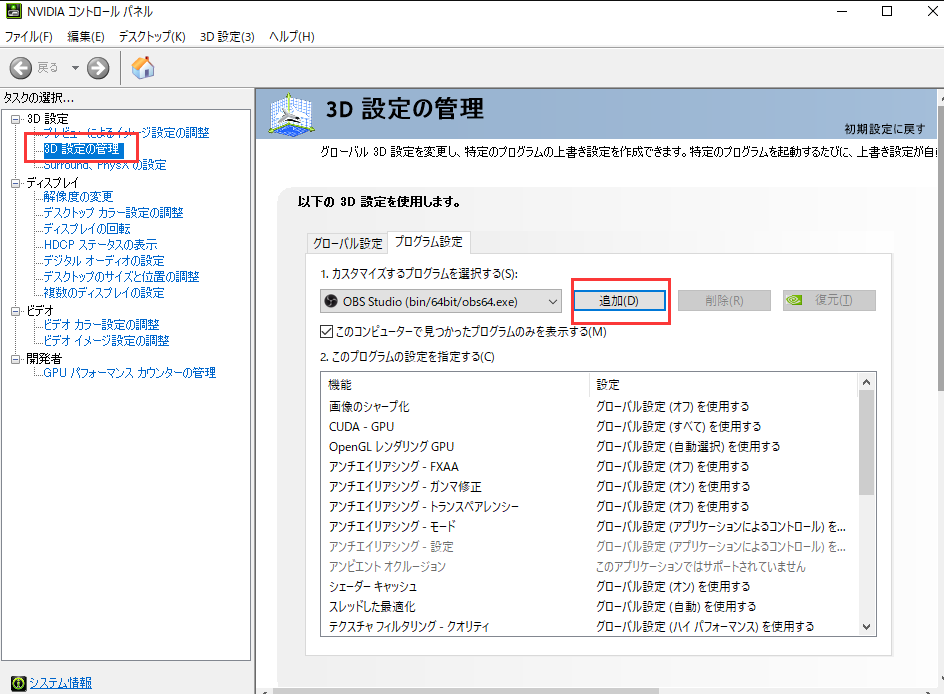Select the テクスチャ フィルタリング - クオリティ row

pyautogui.click(x=589, y=627)
